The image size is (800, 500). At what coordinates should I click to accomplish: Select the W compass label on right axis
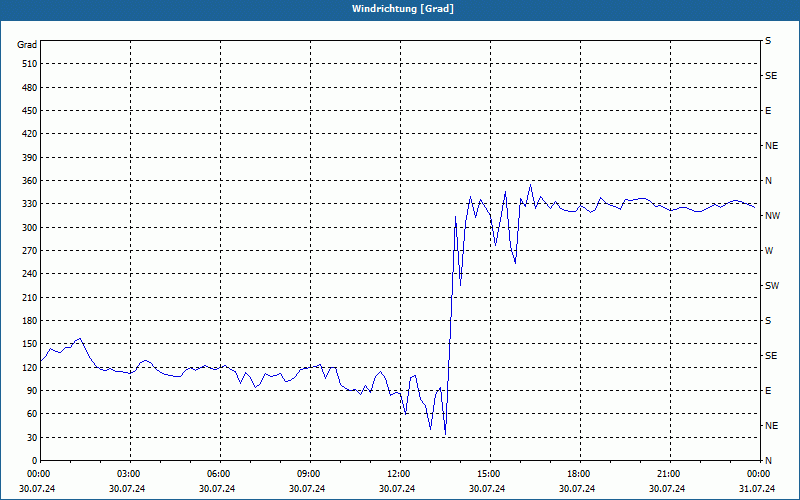click(769, 251)
